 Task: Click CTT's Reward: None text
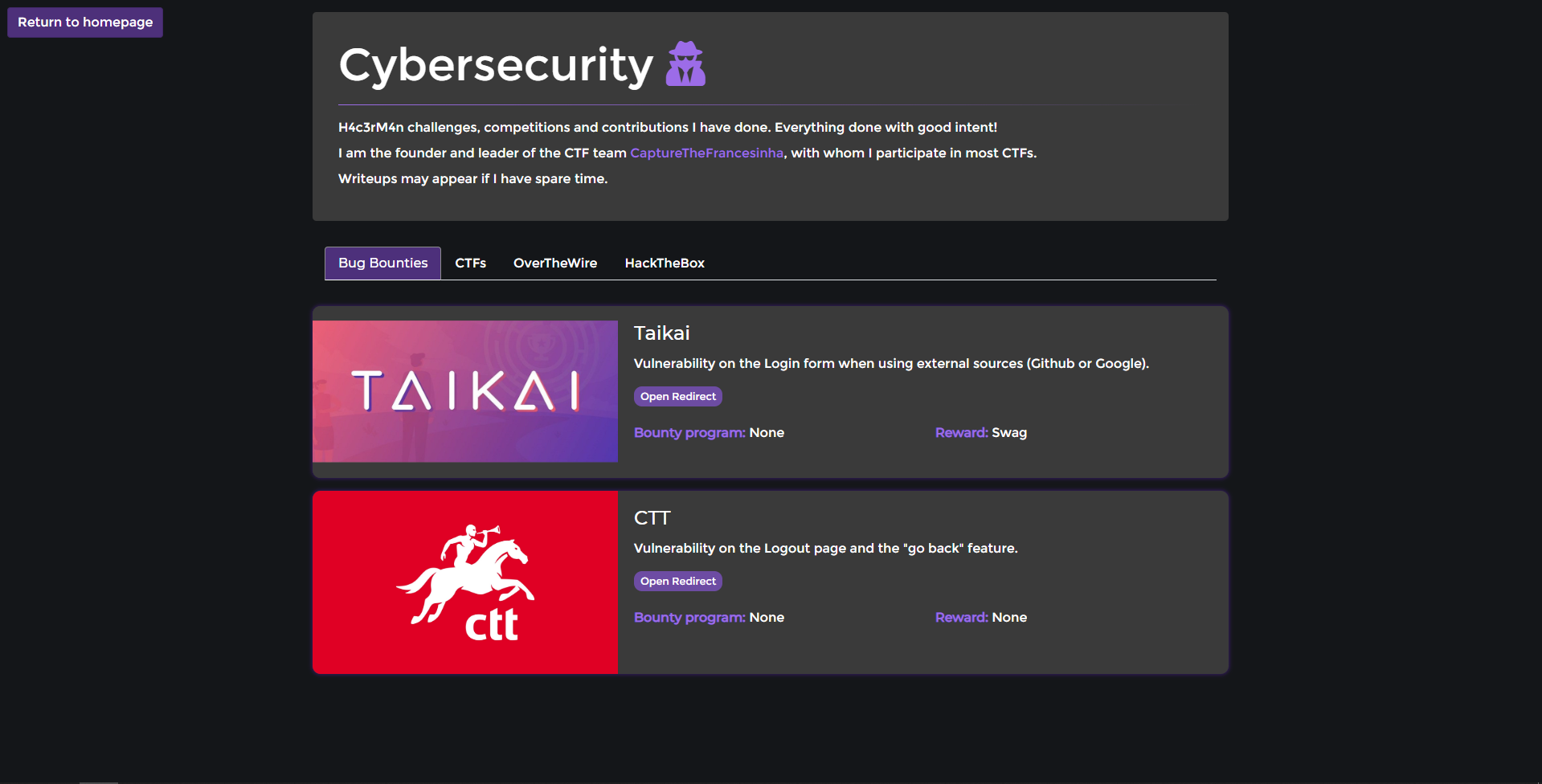(x=981, y=617)
